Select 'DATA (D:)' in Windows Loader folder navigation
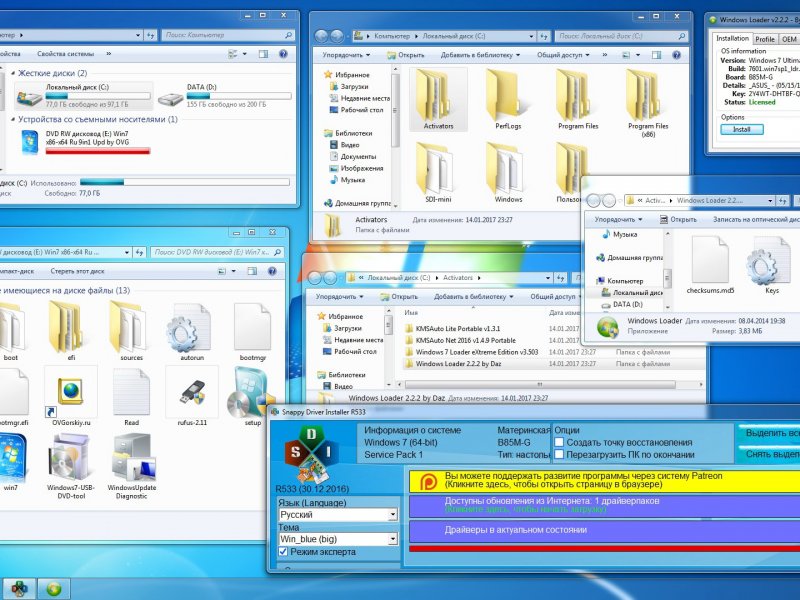Screen dimensions: 800x600 click(622, 304)
